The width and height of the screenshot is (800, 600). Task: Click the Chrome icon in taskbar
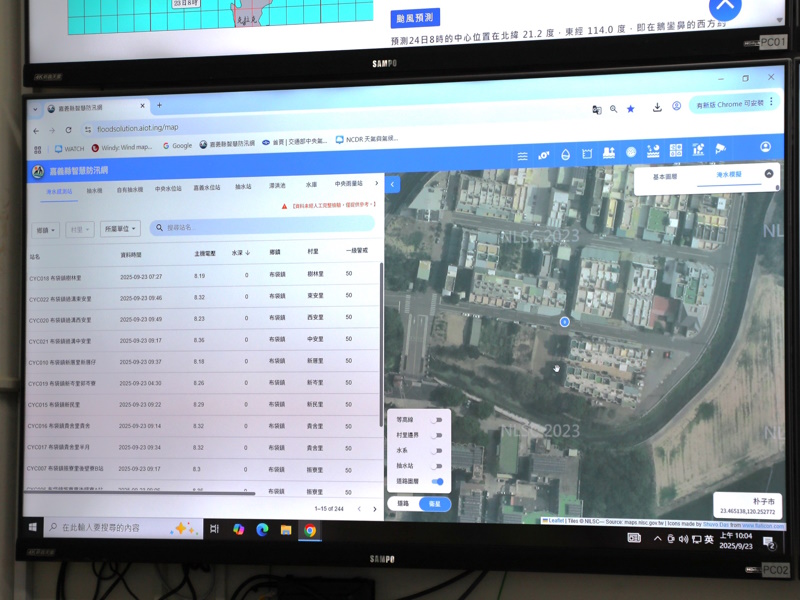pyautogui.click(x=310, y=531)
